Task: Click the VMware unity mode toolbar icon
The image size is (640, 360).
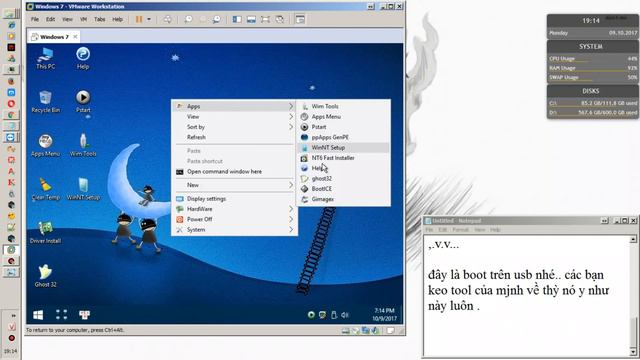Action: 280,19
